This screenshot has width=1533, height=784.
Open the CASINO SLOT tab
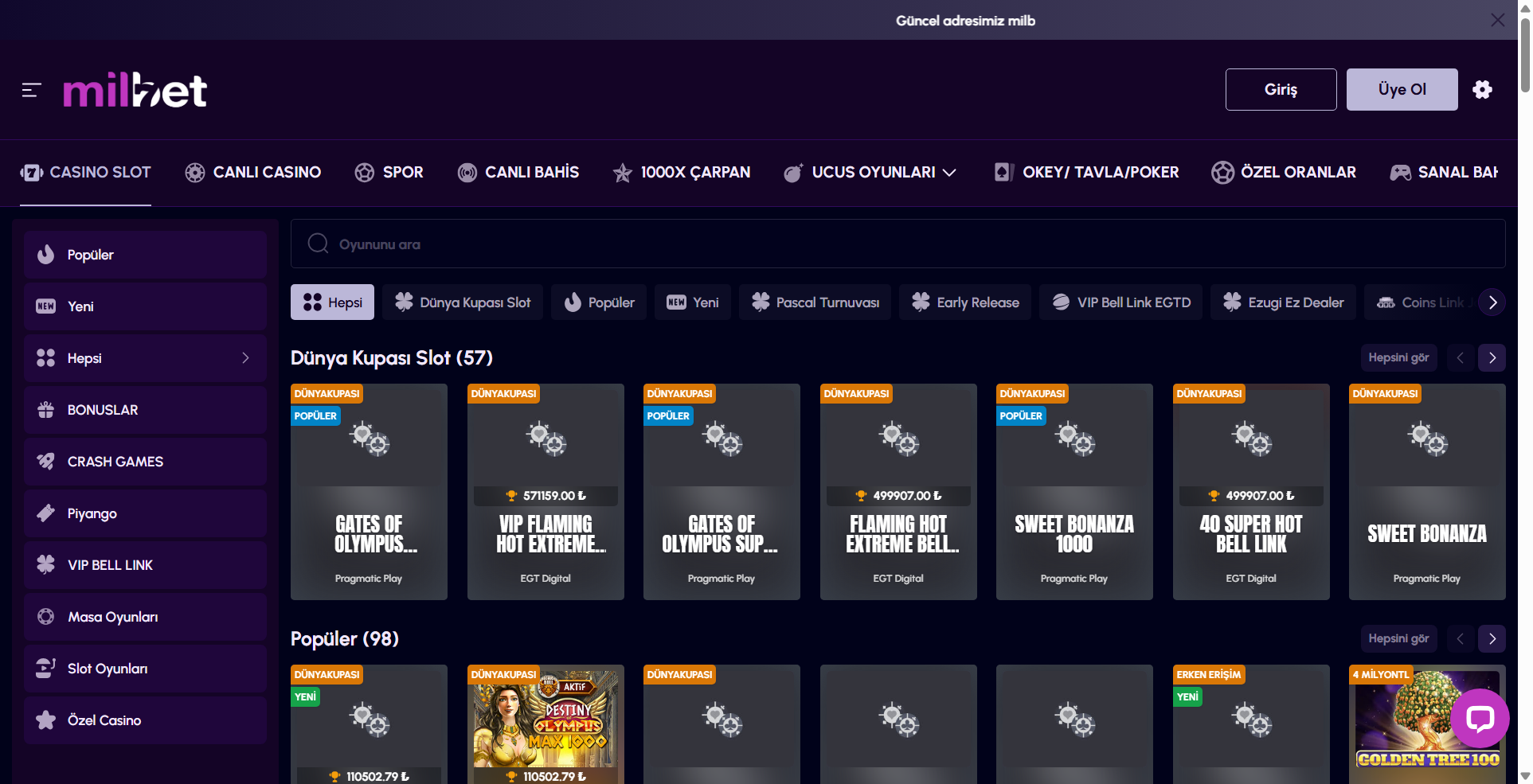[x=85, y=173]
